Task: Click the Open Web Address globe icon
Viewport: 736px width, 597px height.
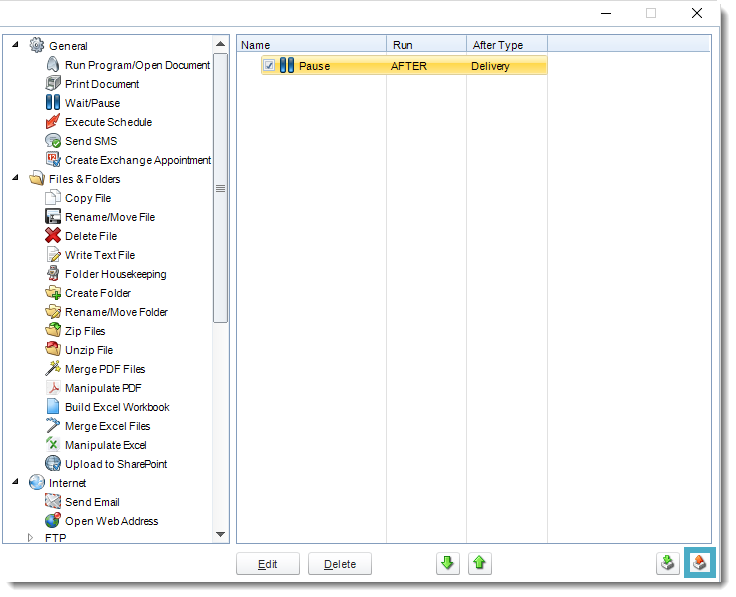Action: coord(53,520)
